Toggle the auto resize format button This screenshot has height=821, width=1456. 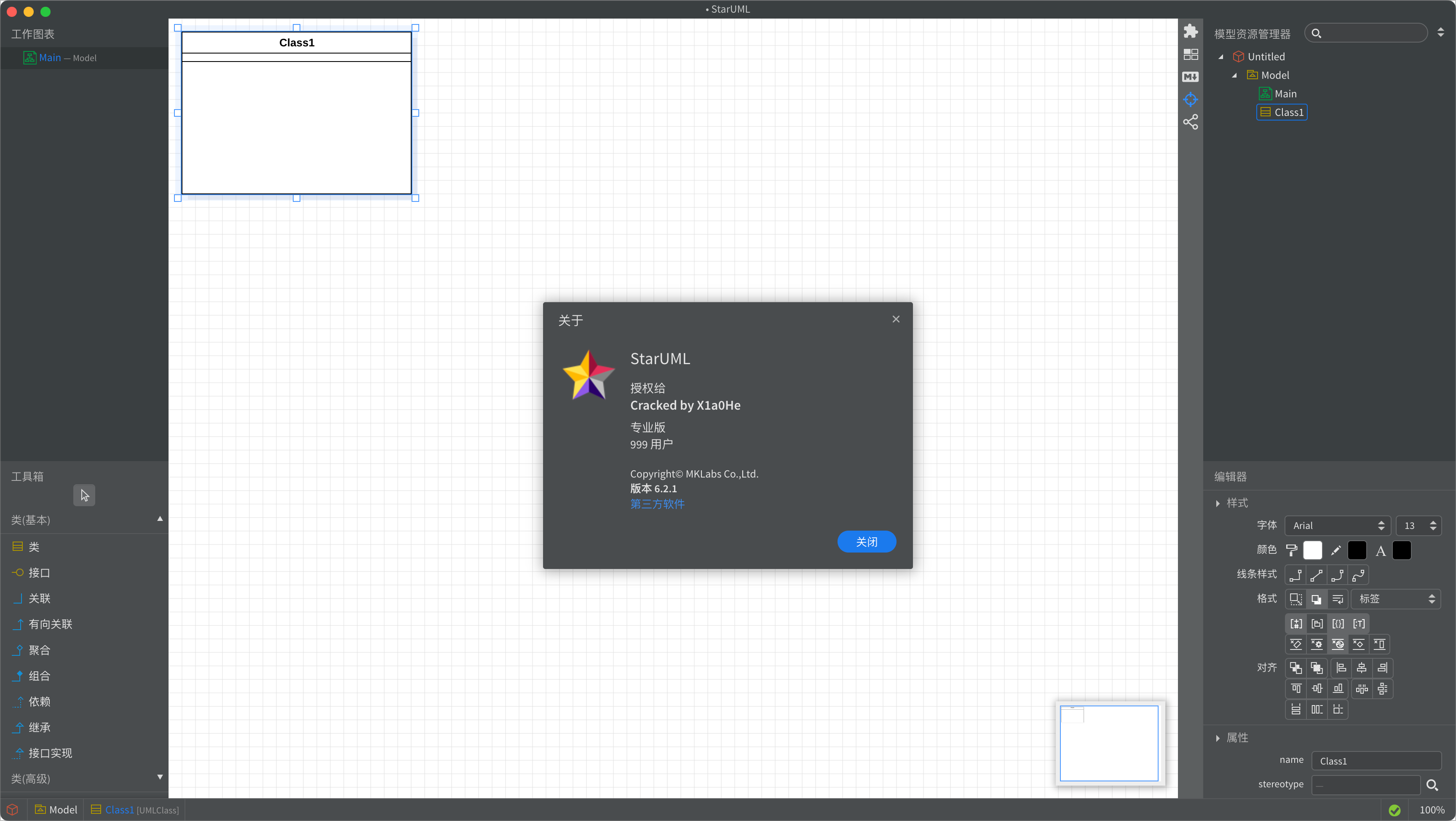coord(1295,599)
